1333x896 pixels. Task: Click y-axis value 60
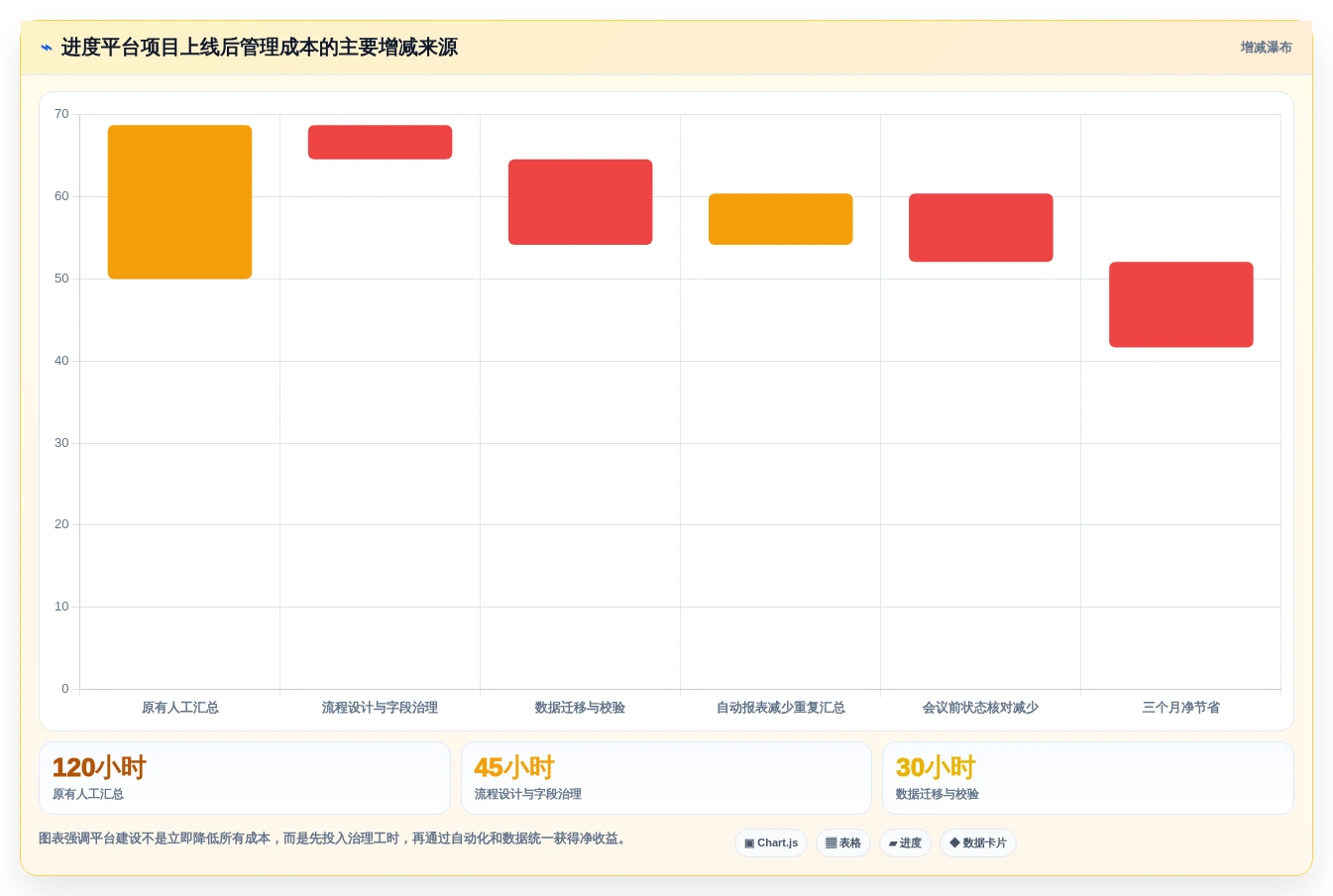[x=61, y=196]
